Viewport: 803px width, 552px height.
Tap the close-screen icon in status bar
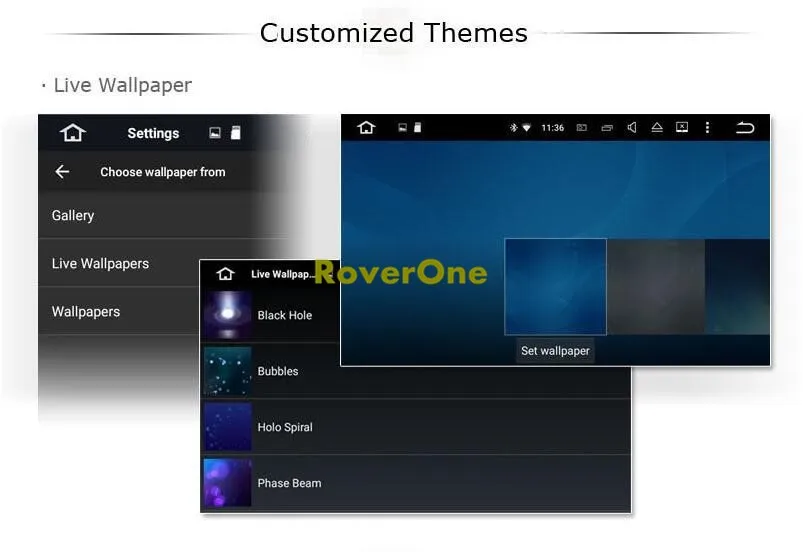click(682, 127)
